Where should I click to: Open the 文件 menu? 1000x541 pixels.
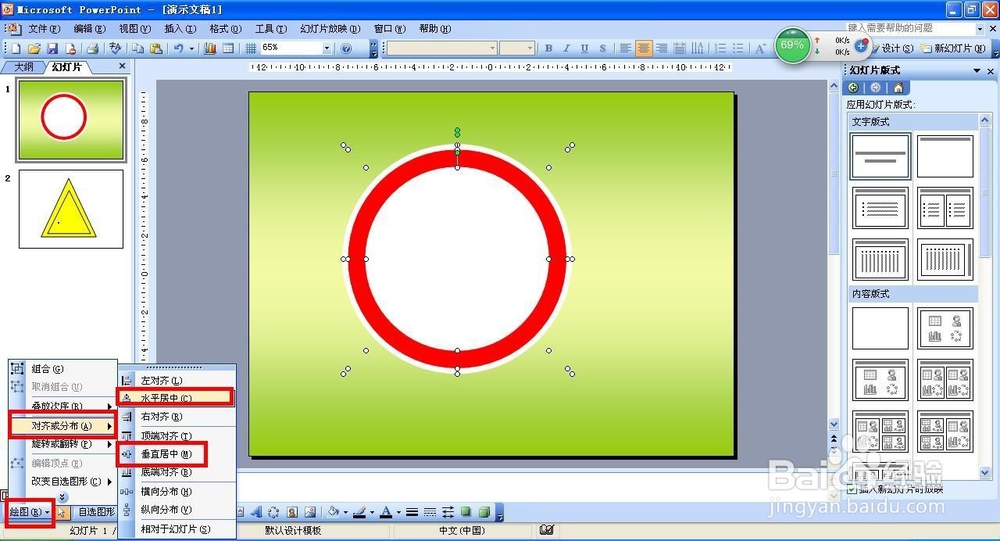point(43,29)
